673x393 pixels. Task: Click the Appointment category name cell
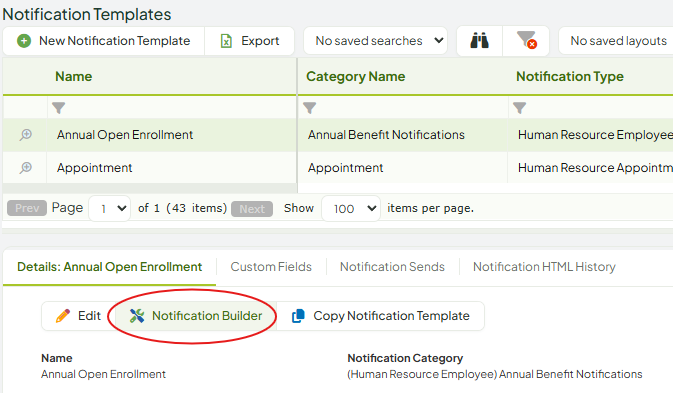pyautogui.click(x=403, y=168)
